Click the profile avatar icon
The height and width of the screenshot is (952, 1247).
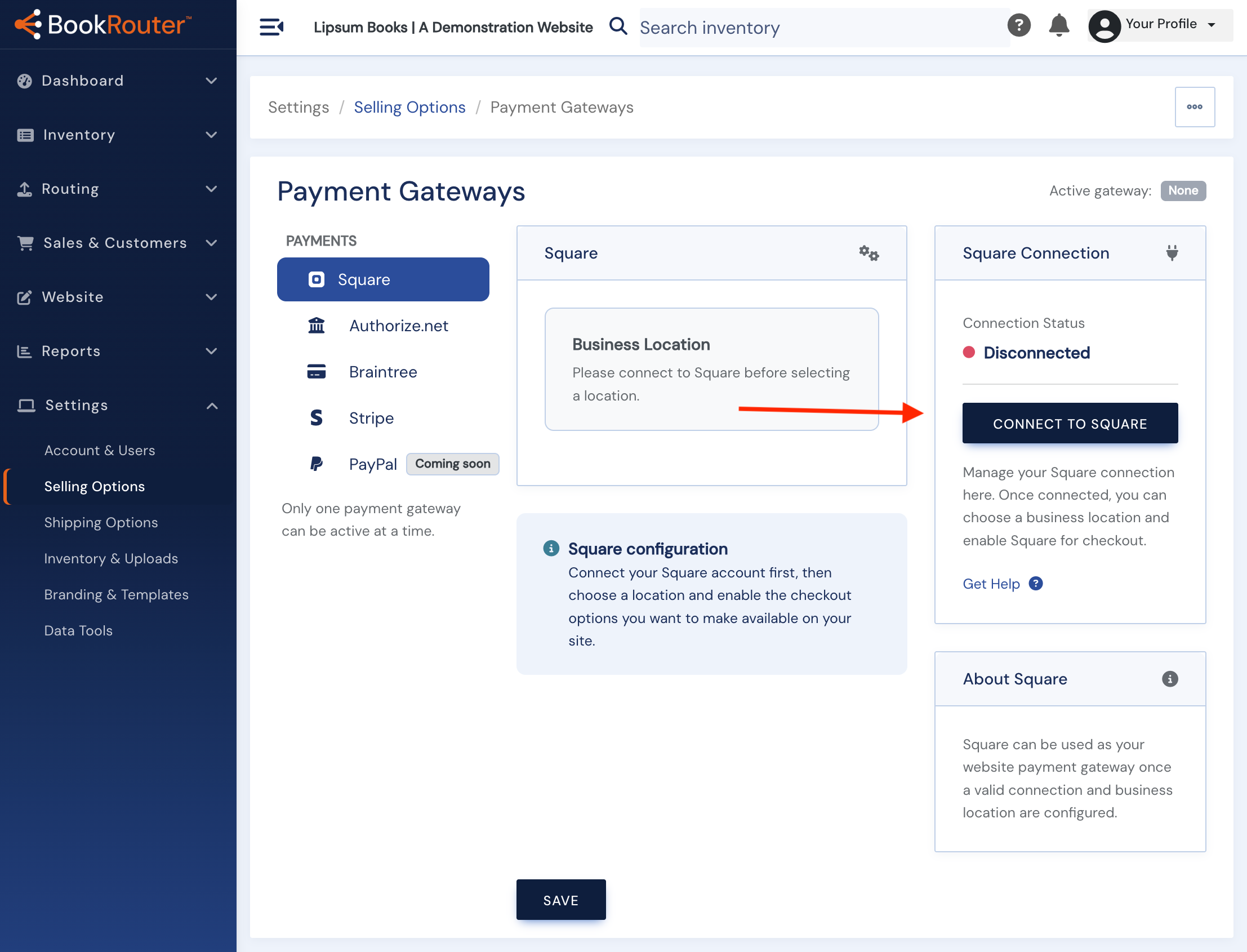point(1105,26)
